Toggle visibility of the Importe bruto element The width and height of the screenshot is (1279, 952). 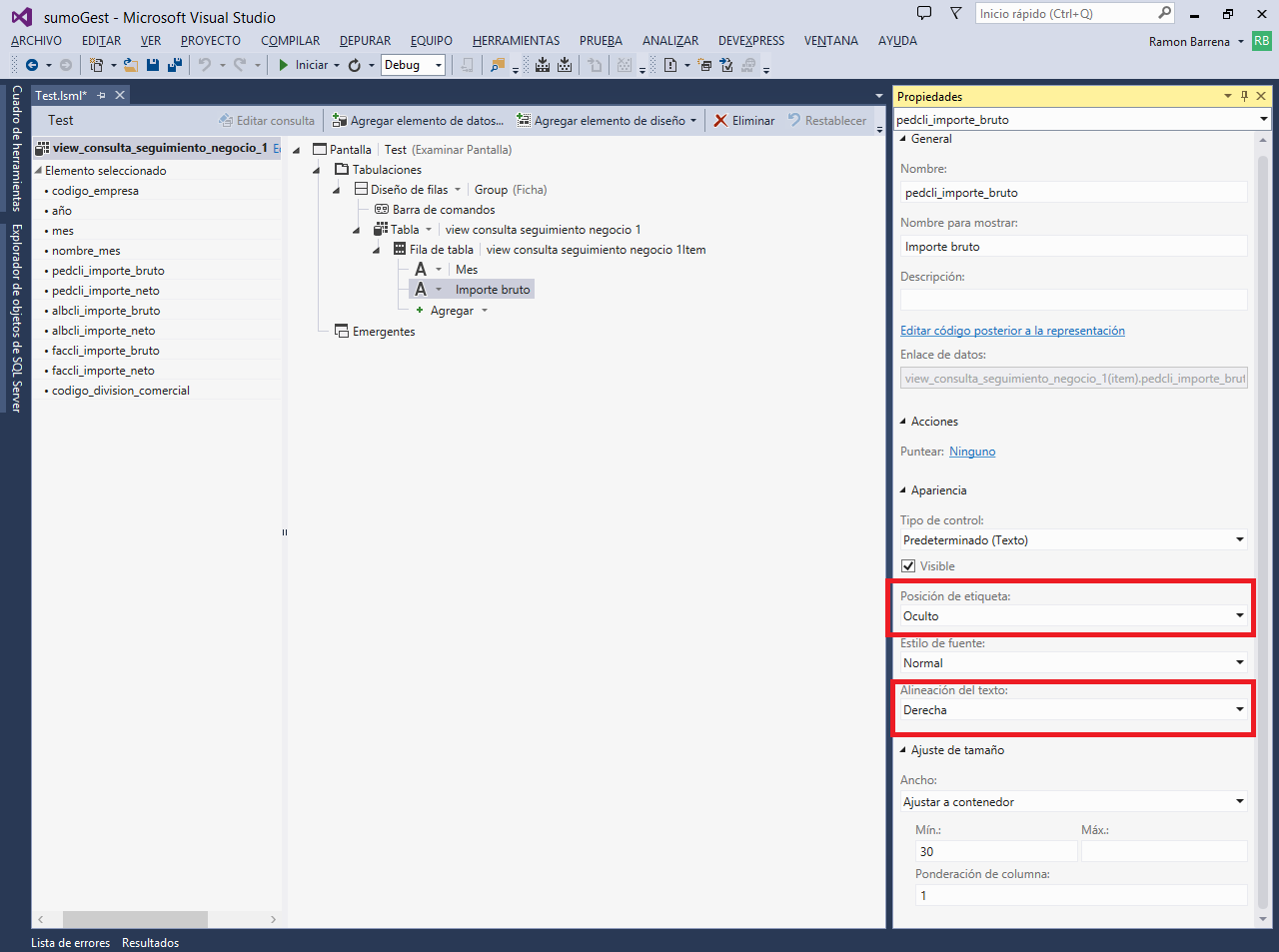tap(908, 565)
